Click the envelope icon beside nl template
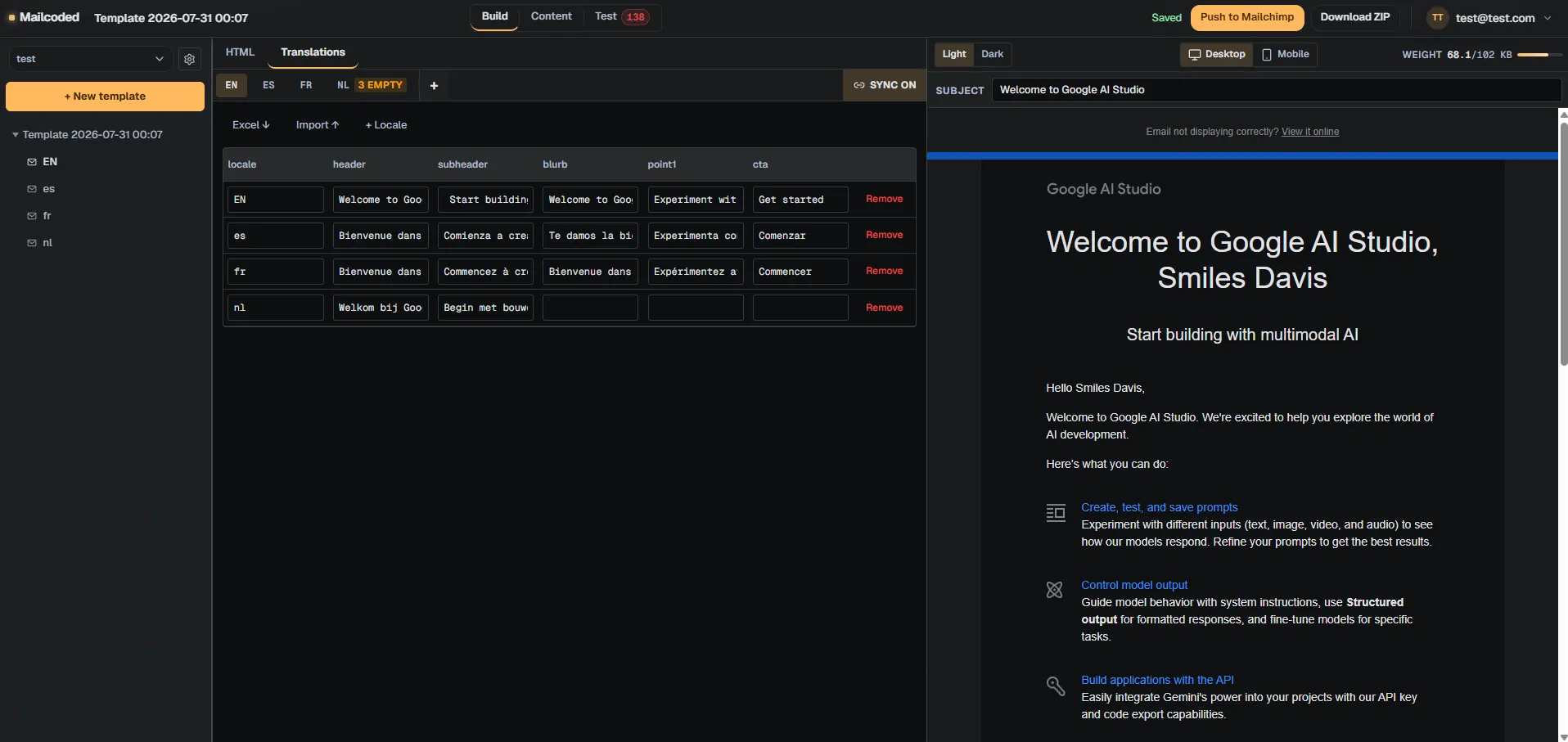This screenshot has width=1568, height=742. (x=32, y=243)
